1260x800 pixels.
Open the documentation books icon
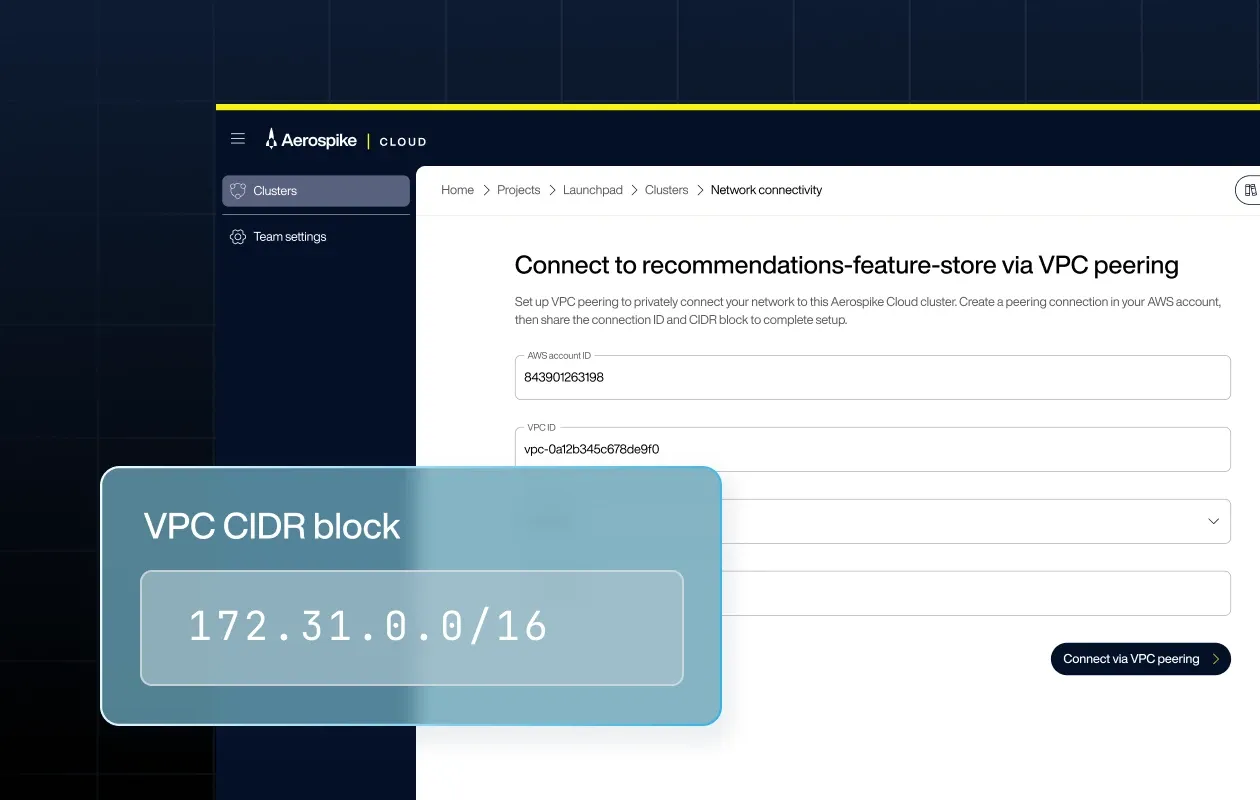(1249, 190)
